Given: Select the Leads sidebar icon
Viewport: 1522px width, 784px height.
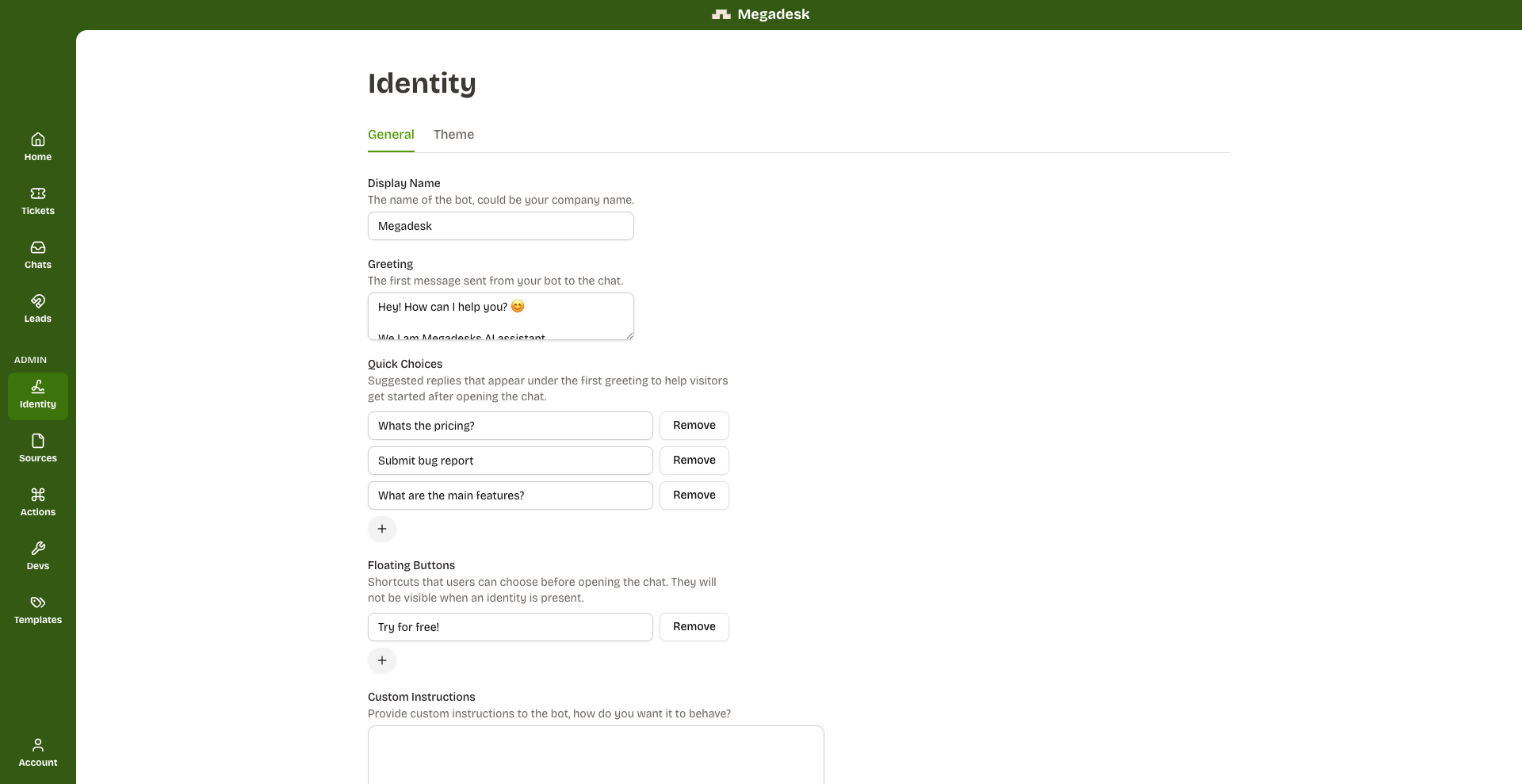Looking at the screenshot, I should coord(38,301).
